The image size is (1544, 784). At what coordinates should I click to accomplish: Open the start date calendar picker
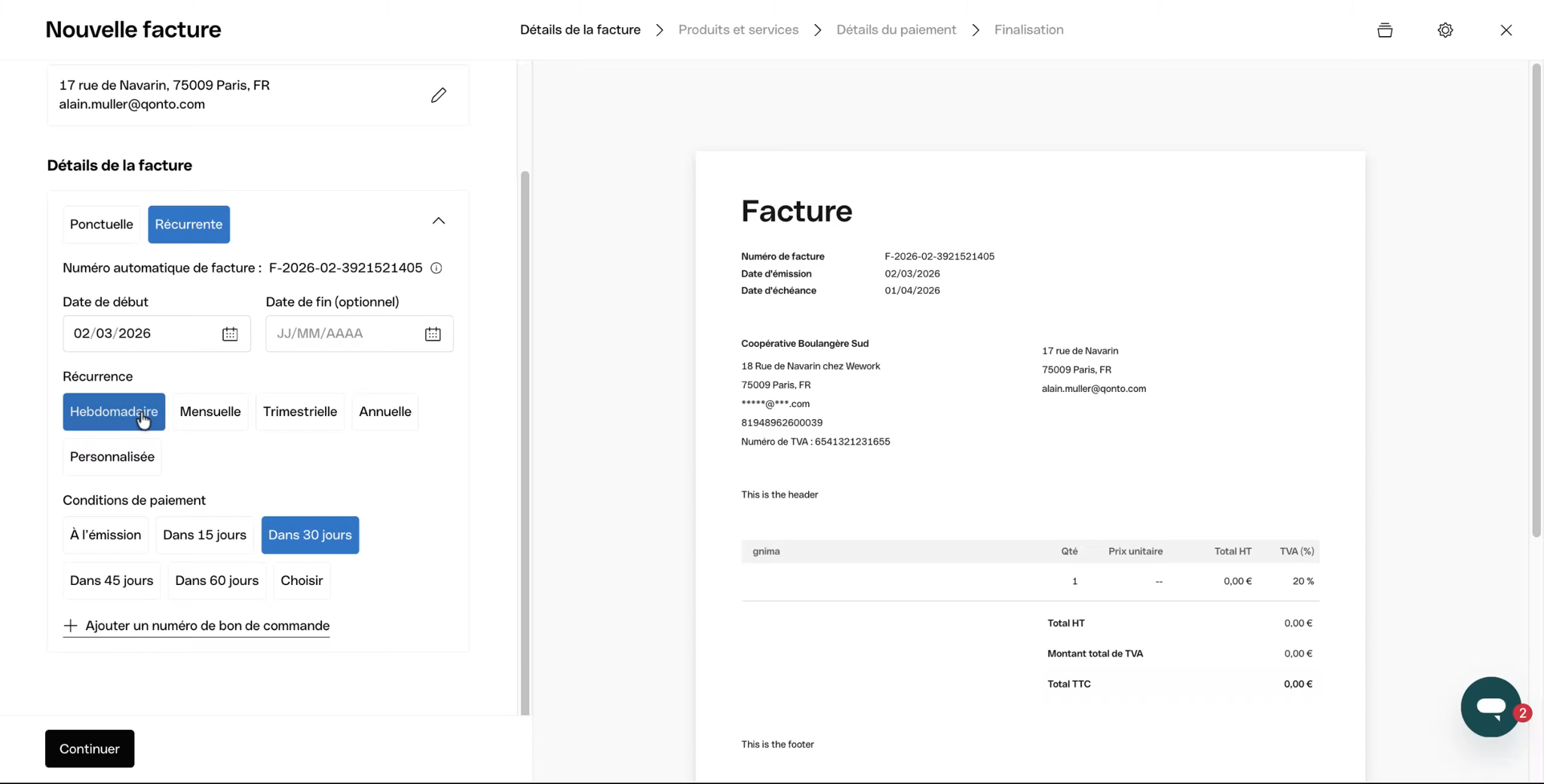(230, 334)
